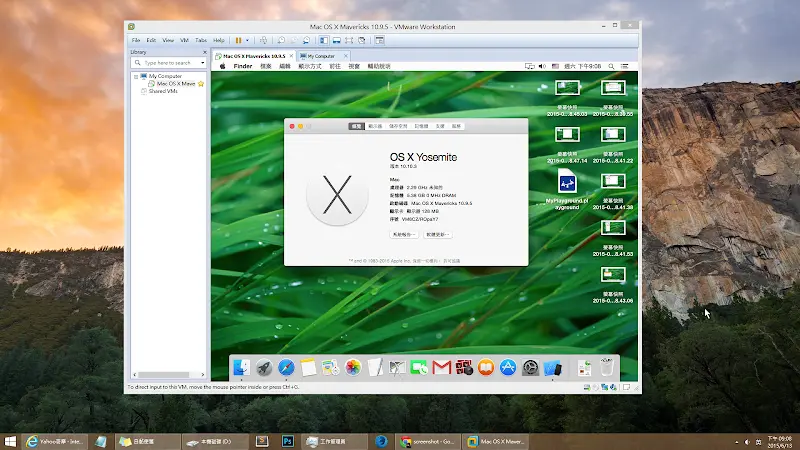The height and width of the screenshot is (450, 800).
Task: Open Launchpad from the Mac dock
Action: click(264, 368)
